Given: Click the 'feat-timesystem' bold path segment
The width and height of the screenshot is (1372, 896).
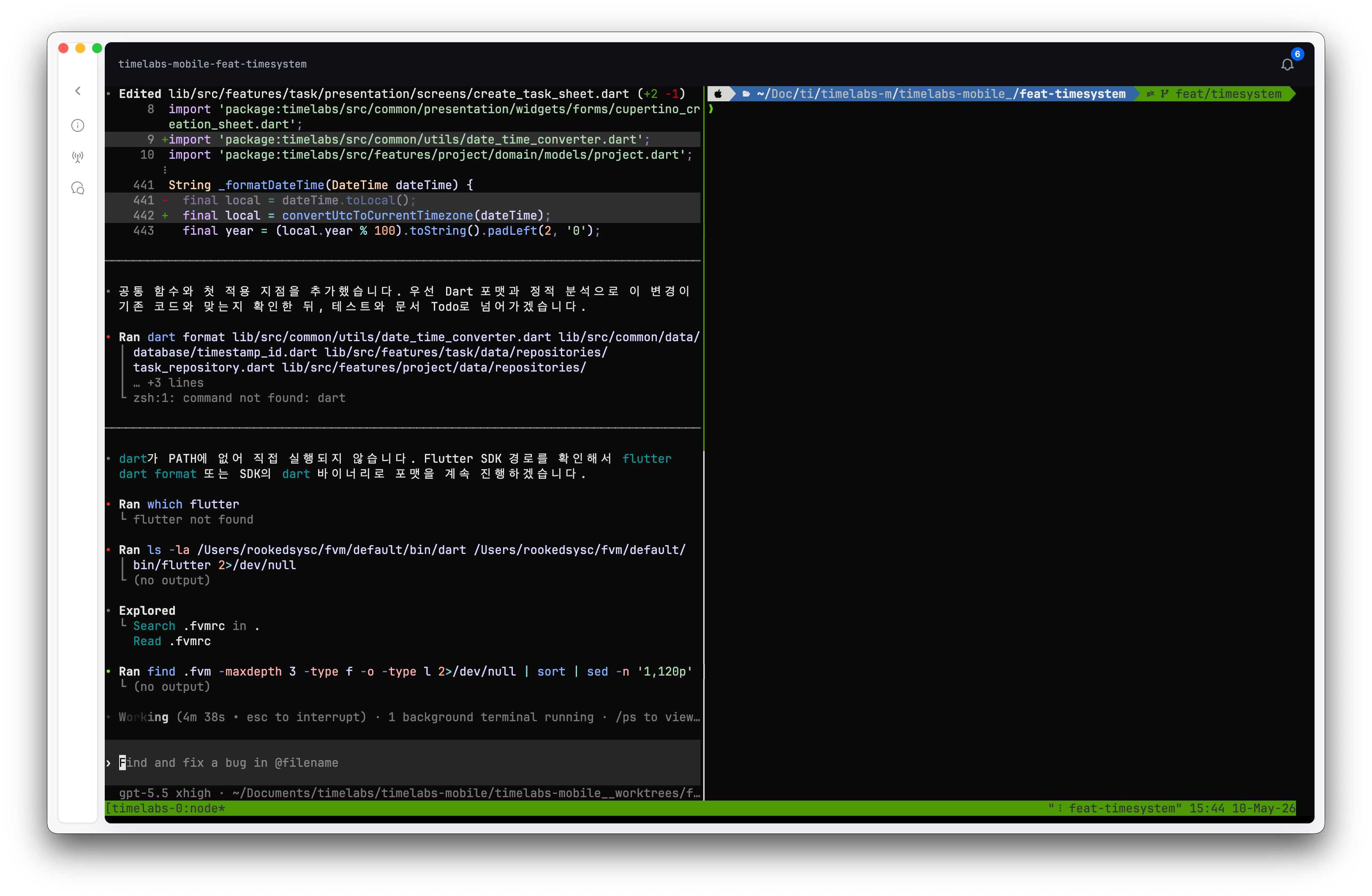Looking at the screenshot, I should 1072,94.
